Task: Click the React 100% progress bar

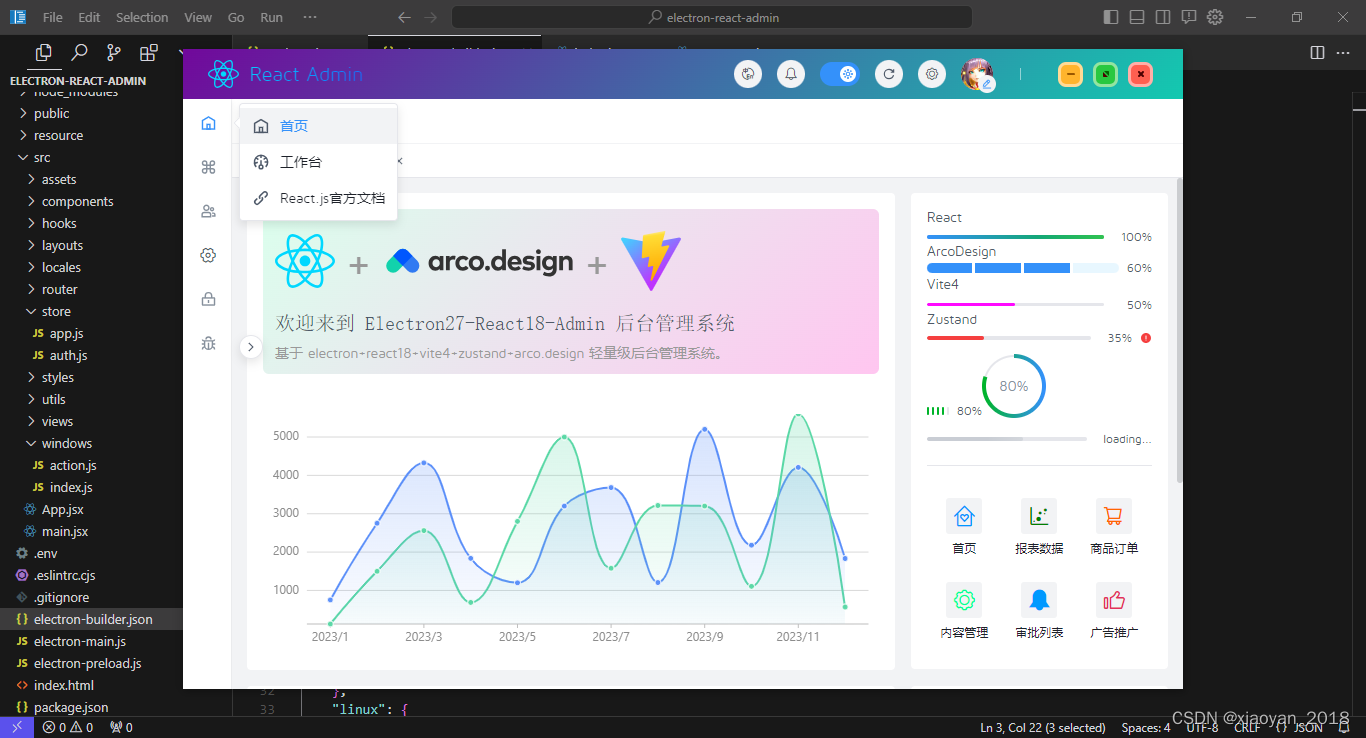Action: pos(1015,237)
